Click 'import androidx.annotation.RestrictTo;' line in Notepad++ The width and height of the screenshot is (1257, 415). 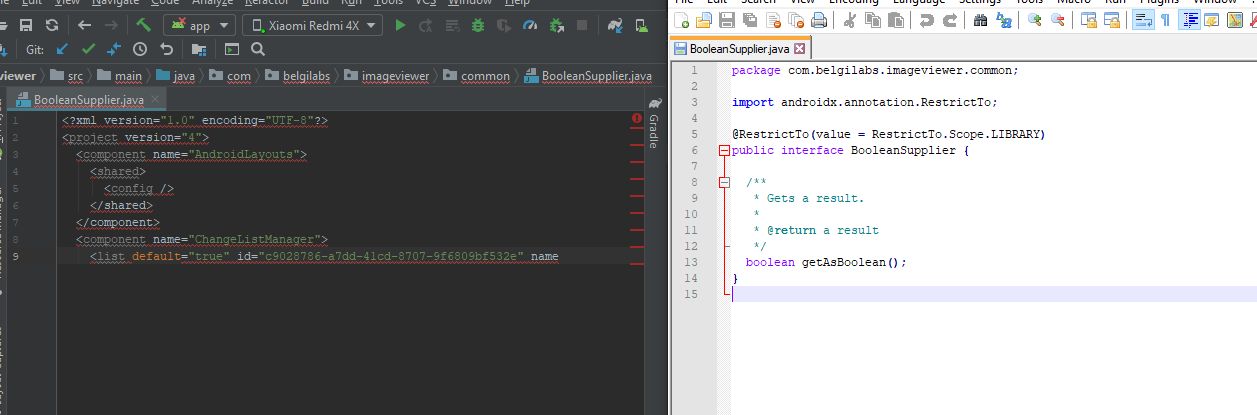[865, 102]
